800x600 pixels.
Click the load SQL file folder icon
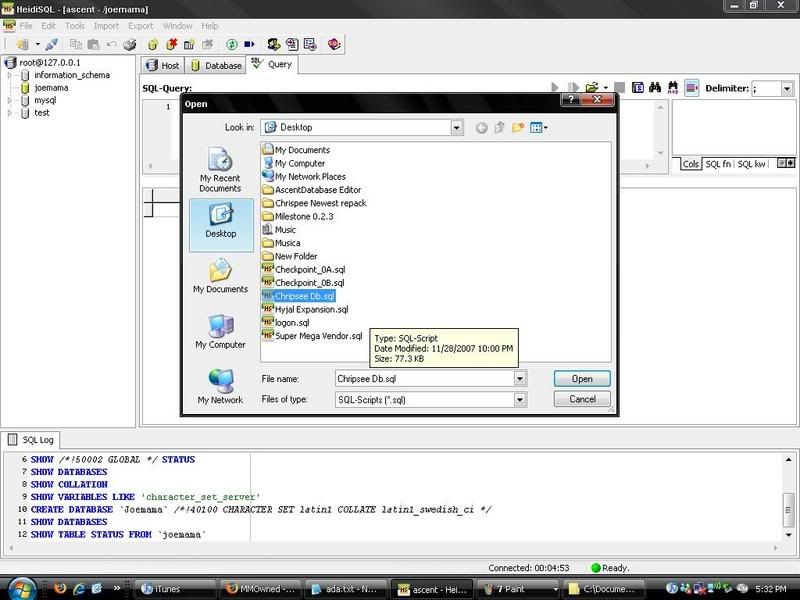pyautogui.click(x=592, y=88)
